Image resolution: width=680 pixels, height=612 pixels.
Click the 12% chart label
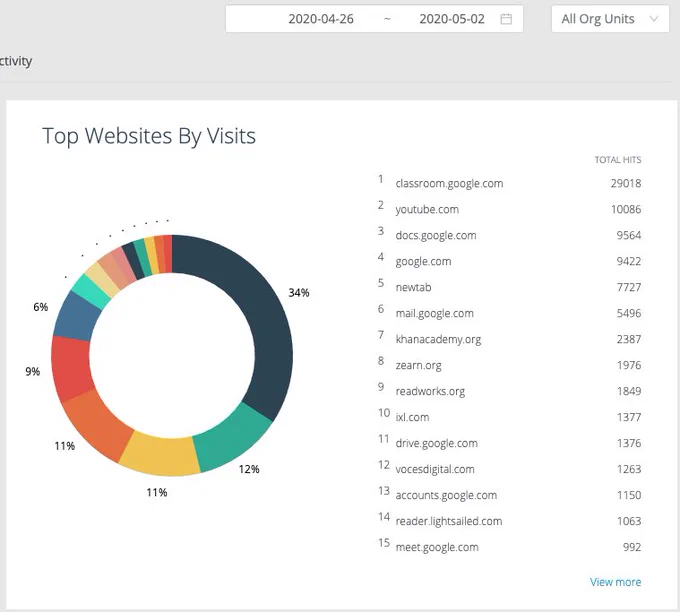[x=249, y=469]
